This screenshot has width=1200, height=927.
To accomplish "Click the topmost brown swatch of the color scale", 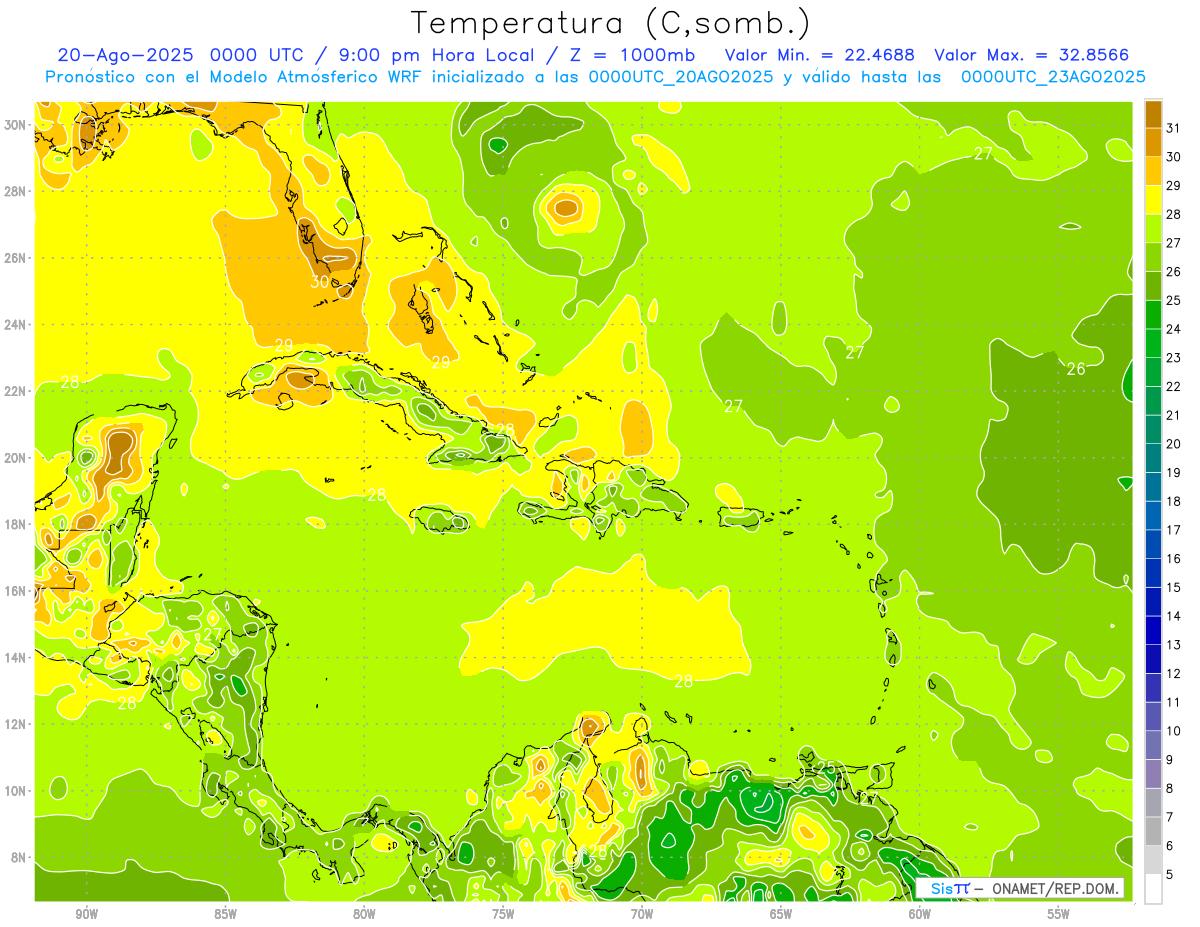I will point(1153,113).
